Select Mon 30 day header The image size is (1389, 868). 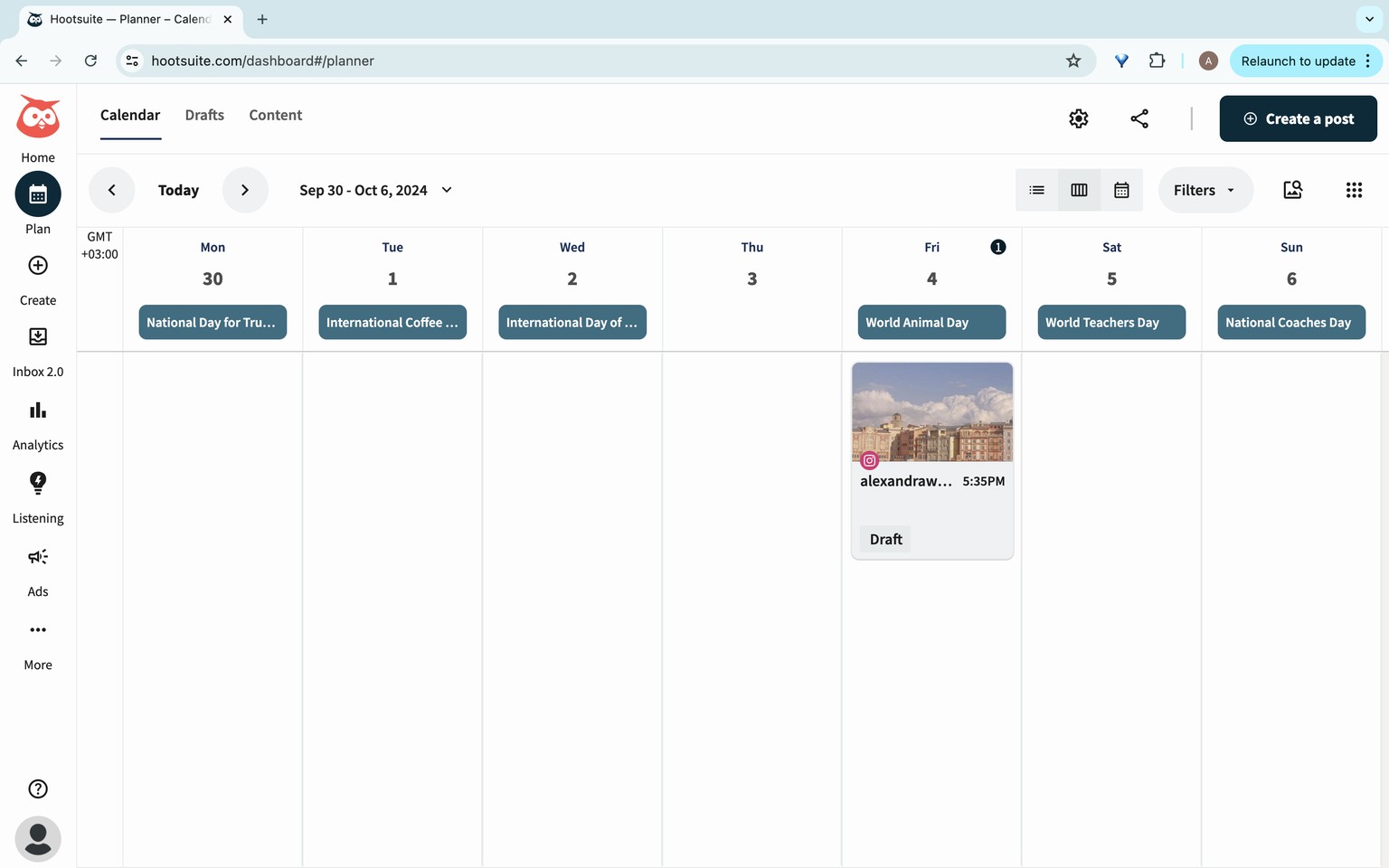coord(213,264)
